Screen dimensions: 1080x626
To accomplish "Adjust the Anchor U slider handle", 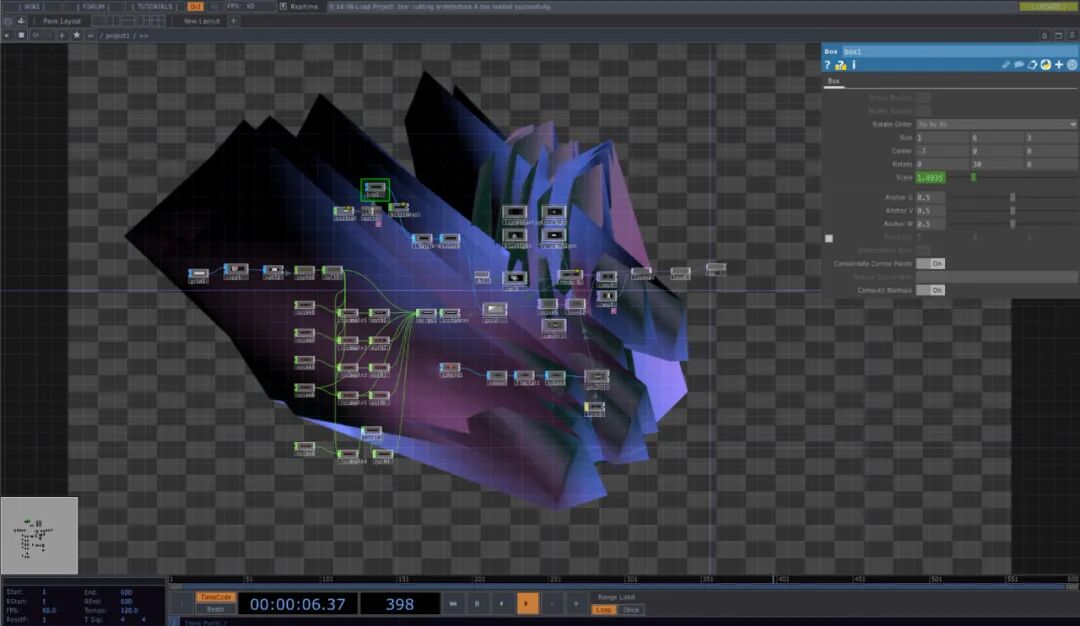I will [1012, 198].
